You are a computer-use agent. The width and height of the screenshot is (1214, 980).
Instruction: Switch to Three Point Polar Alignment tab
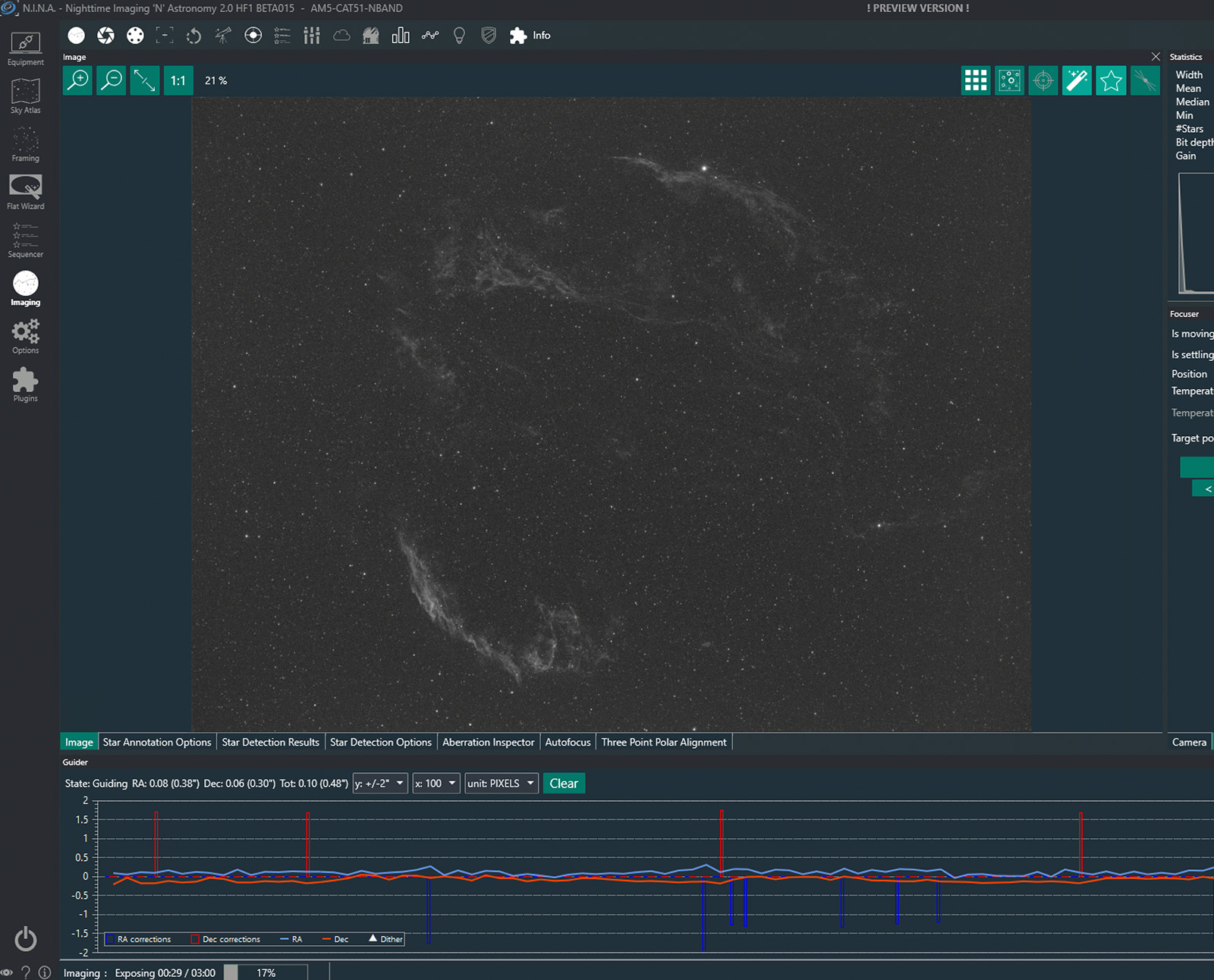(x=663, y=742)
